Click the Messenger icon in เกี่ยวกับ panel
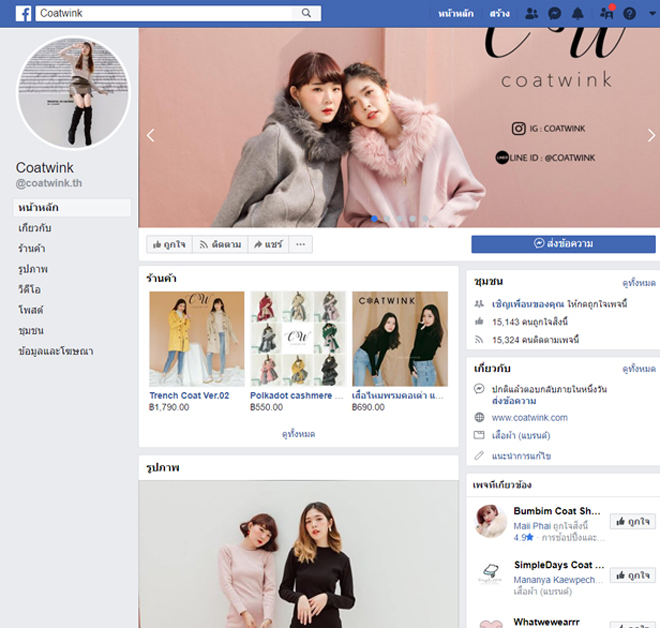The width and height of the screenshot is (660, 628). coord(479,389)
